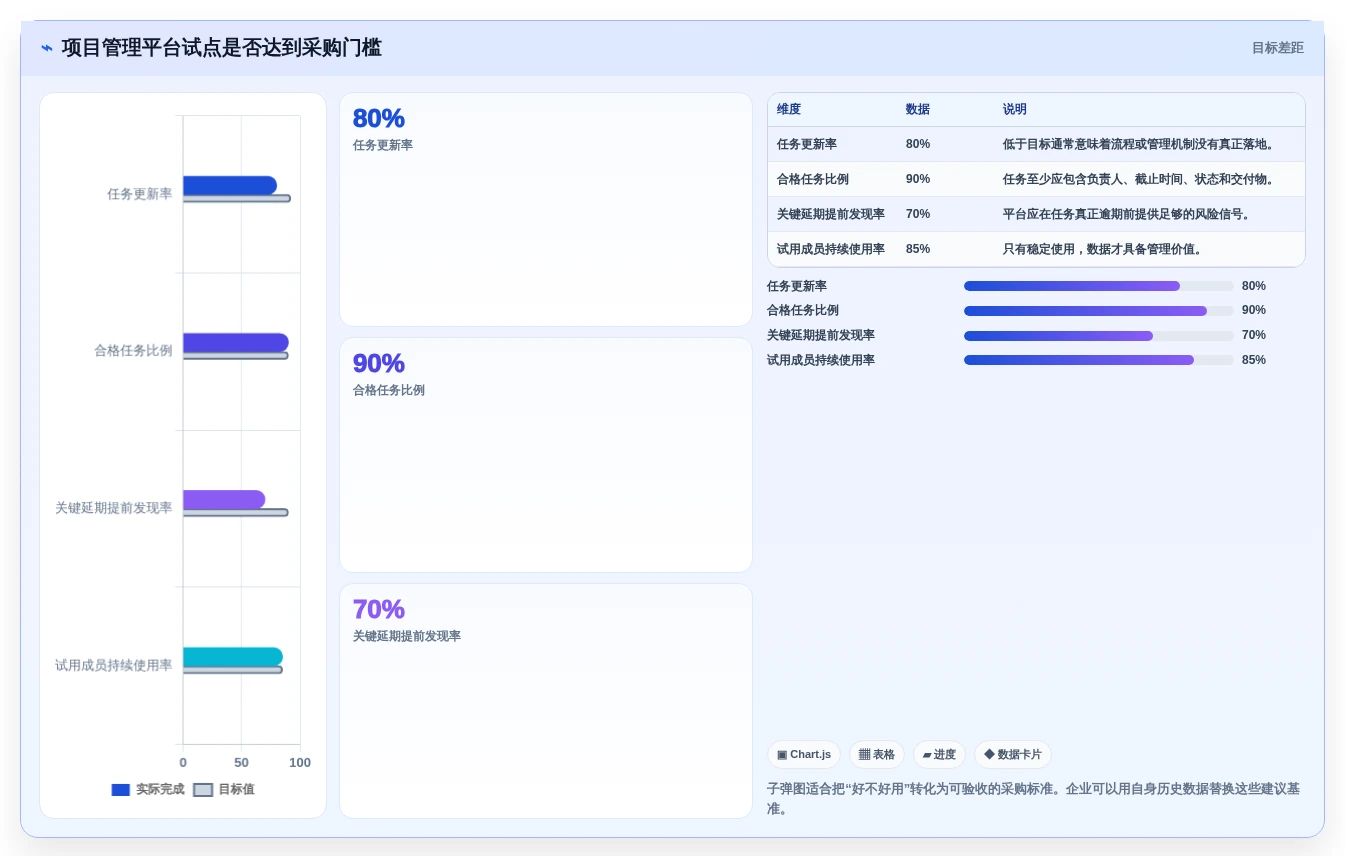The width and height of the screenshot is (1345, 856).
Task: Click the 85% label next to progress bar
Action: [x=1254, y=360]
